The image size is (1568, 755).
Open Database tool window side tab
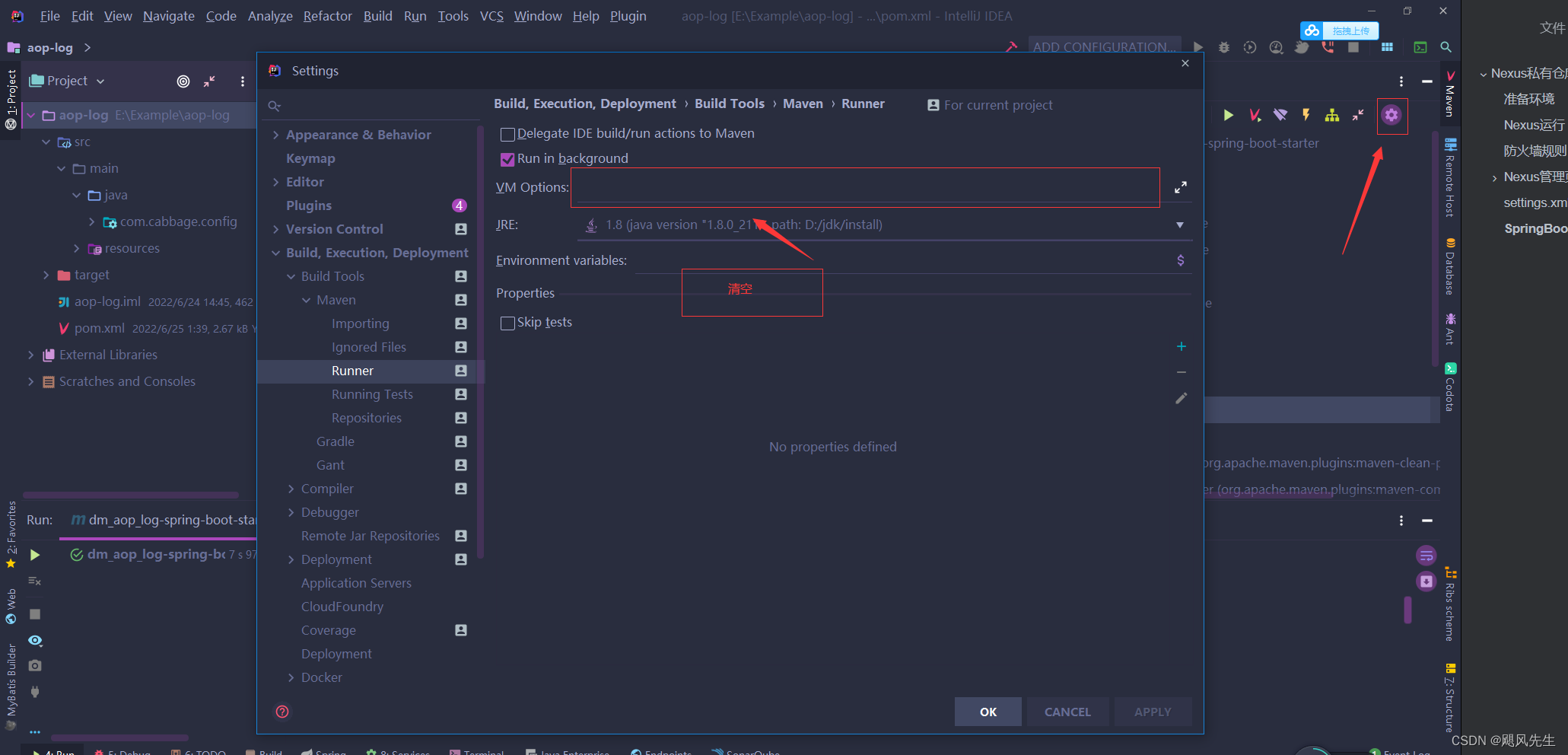point(1450,266)
